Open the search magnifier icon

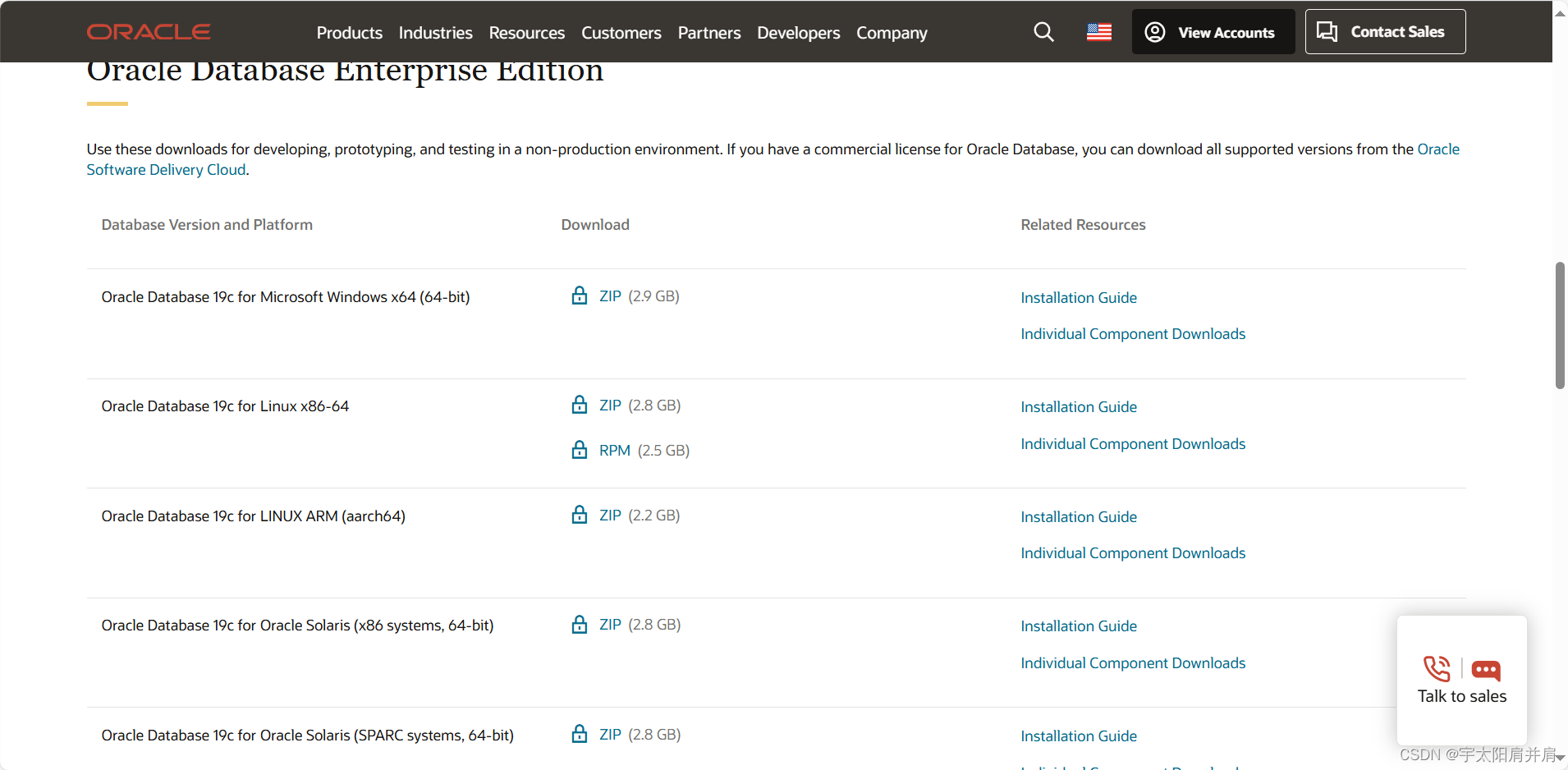coord(1043,32)
